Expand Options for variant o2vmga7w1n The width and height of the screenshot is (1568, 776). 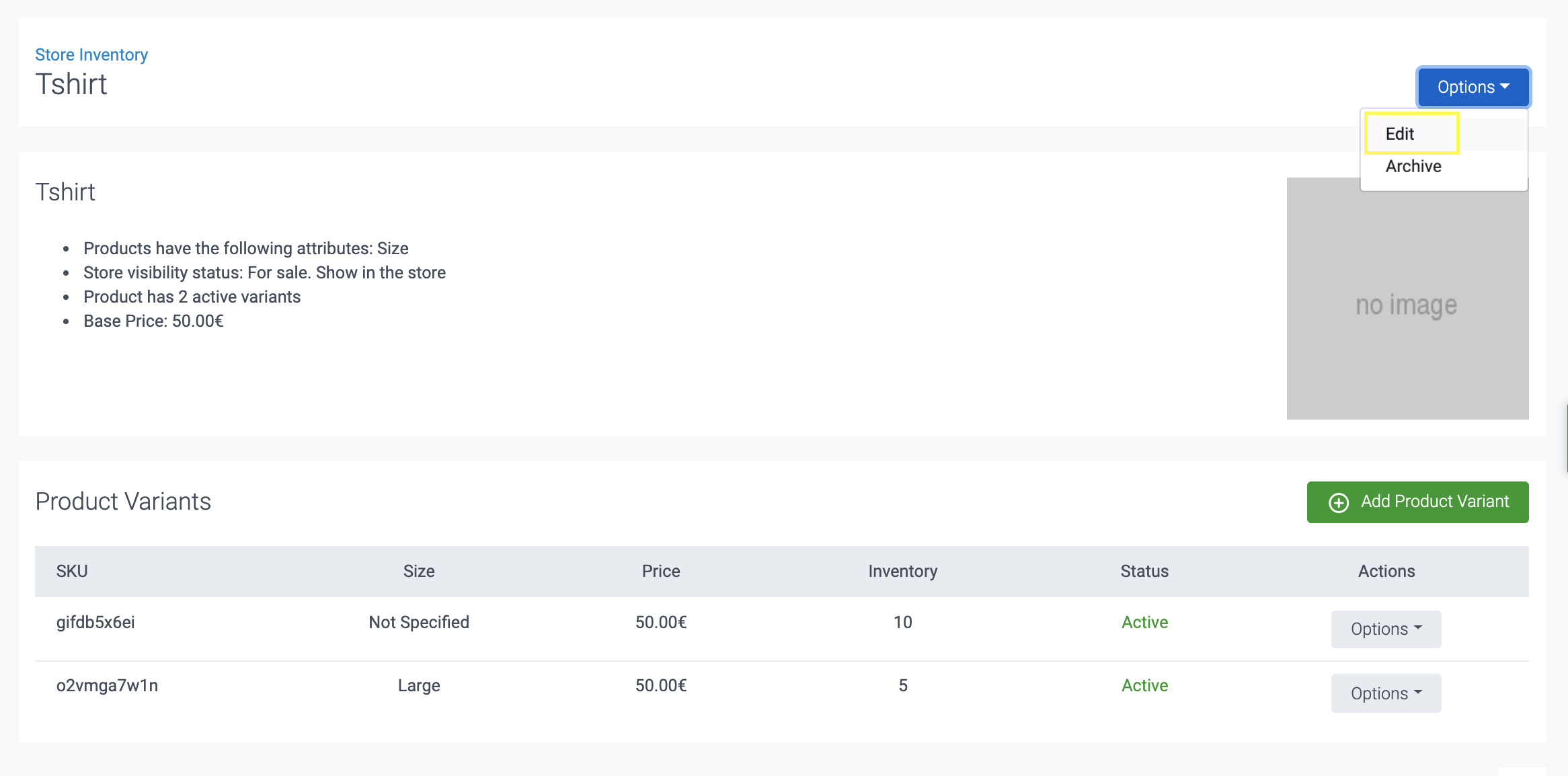click(x=1386, y=693)
